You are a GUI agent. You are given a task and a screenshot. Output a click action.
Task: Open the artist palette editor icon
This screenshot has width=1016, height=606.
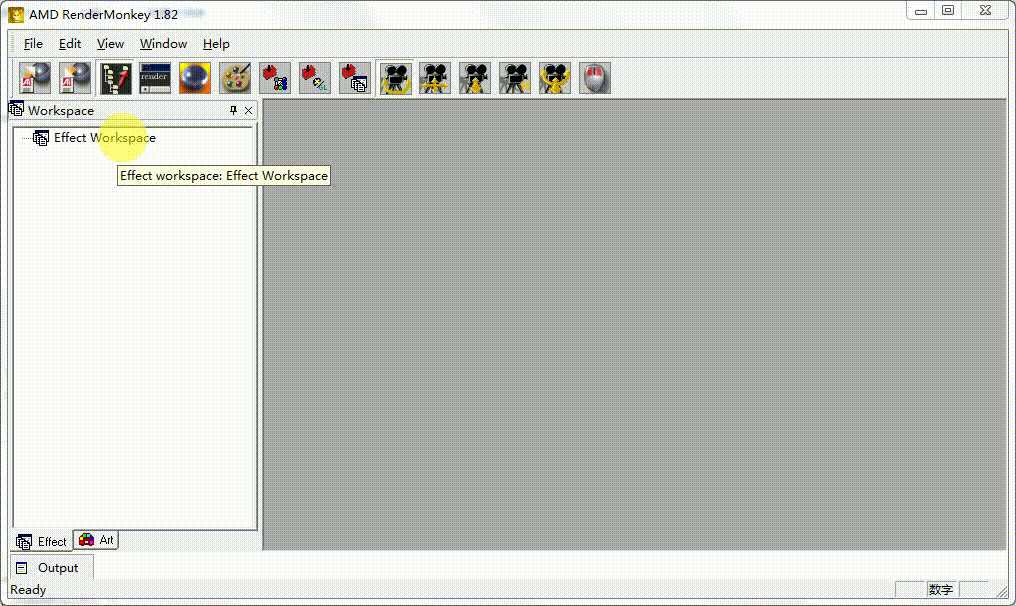point(235,78)
